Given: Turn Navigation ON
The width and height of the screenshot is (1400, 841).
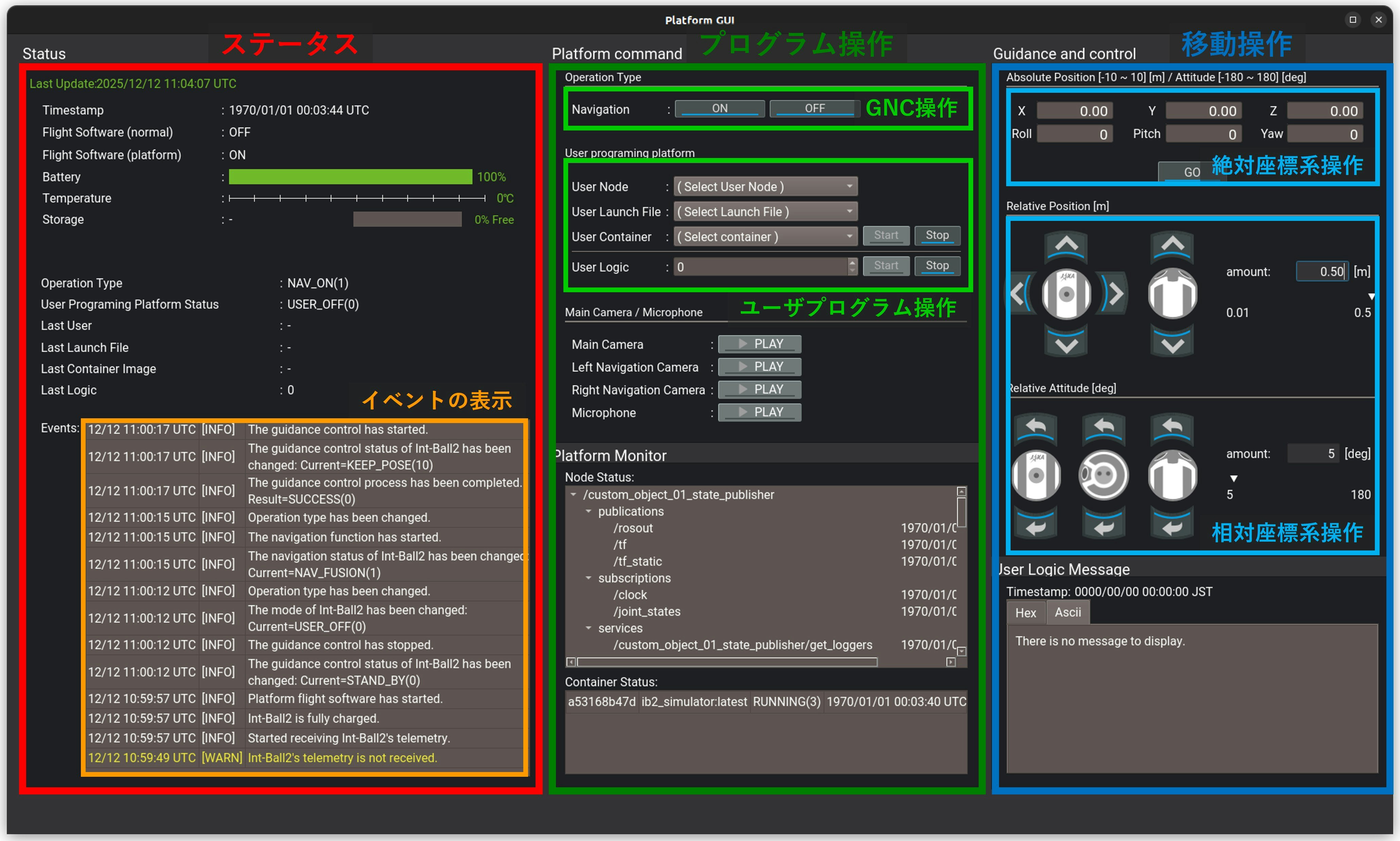Looking at the screenshot, I should coord(720,108).
